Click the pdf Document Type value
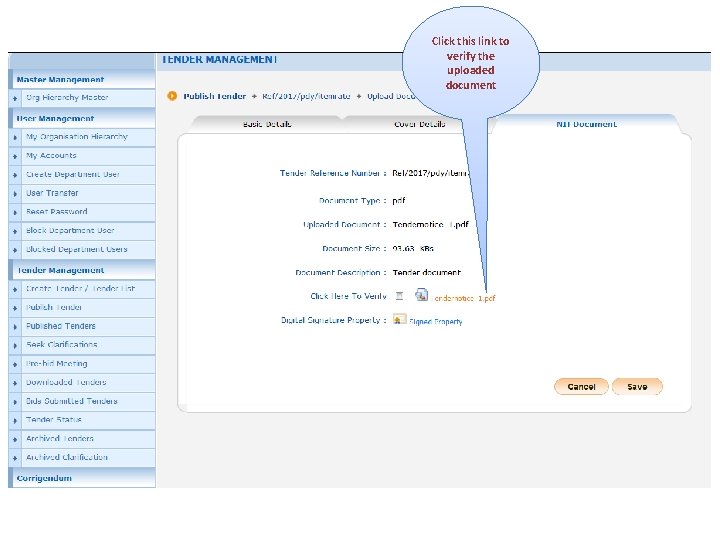Viewport: 720px width, 540px height. click(399, 201)
